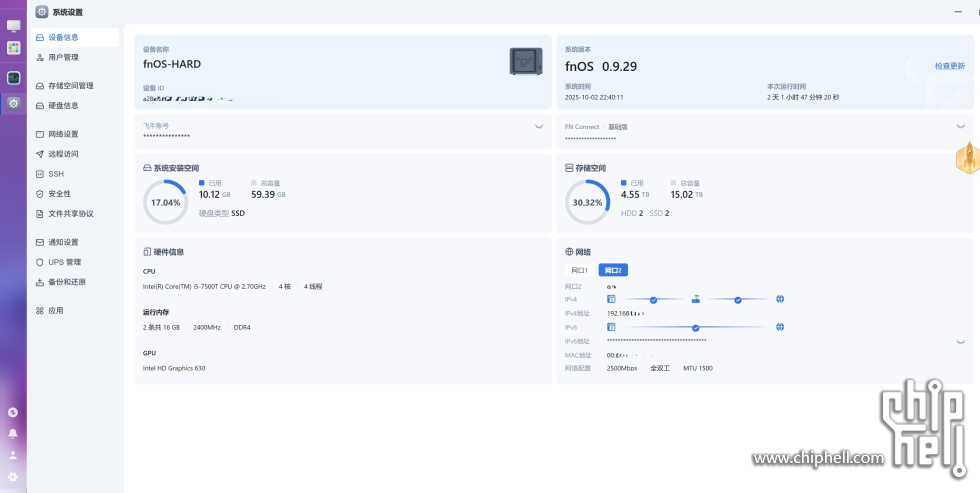Reveal the hidden FN Connect value
Image resolution: width=980 pixels, height=493 pixels.
(x=961, y=126)
